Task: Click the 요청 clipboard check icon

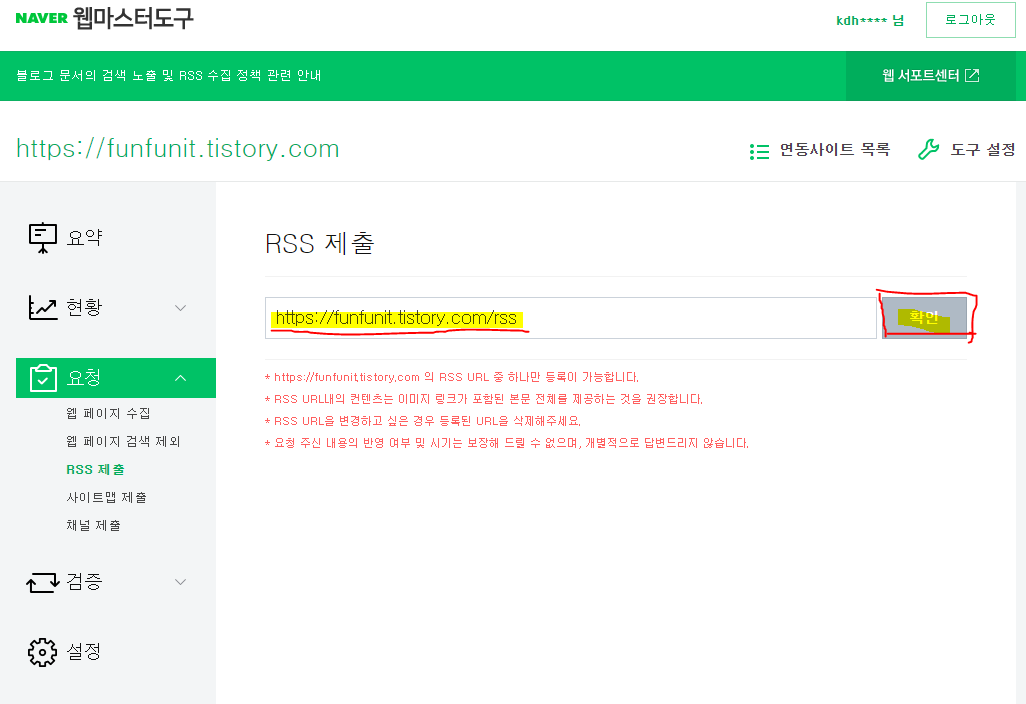Action: [43, 378]
